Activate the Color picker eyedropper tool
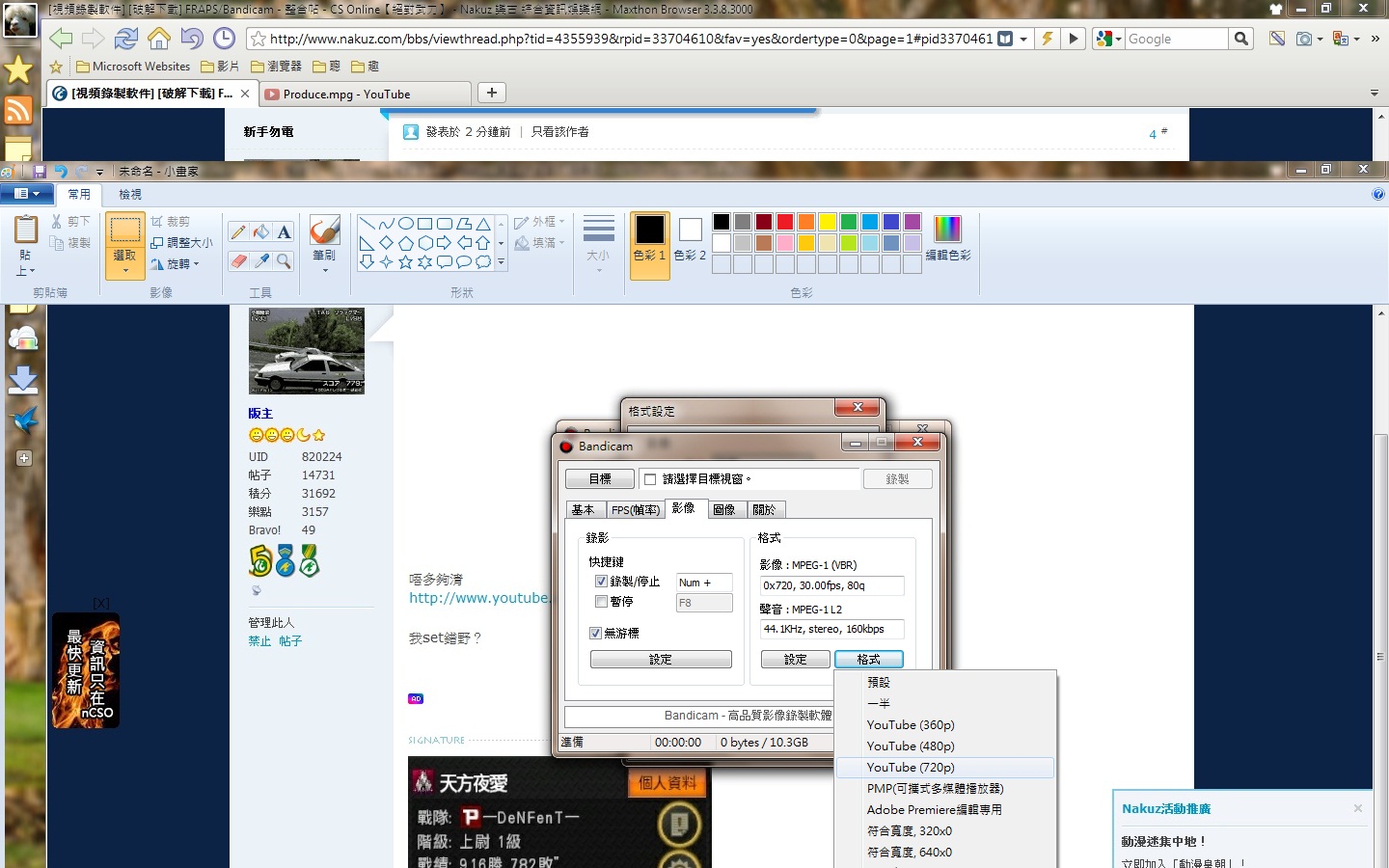This screenshot has width=1389, height=868. click(x=261, y=261)
